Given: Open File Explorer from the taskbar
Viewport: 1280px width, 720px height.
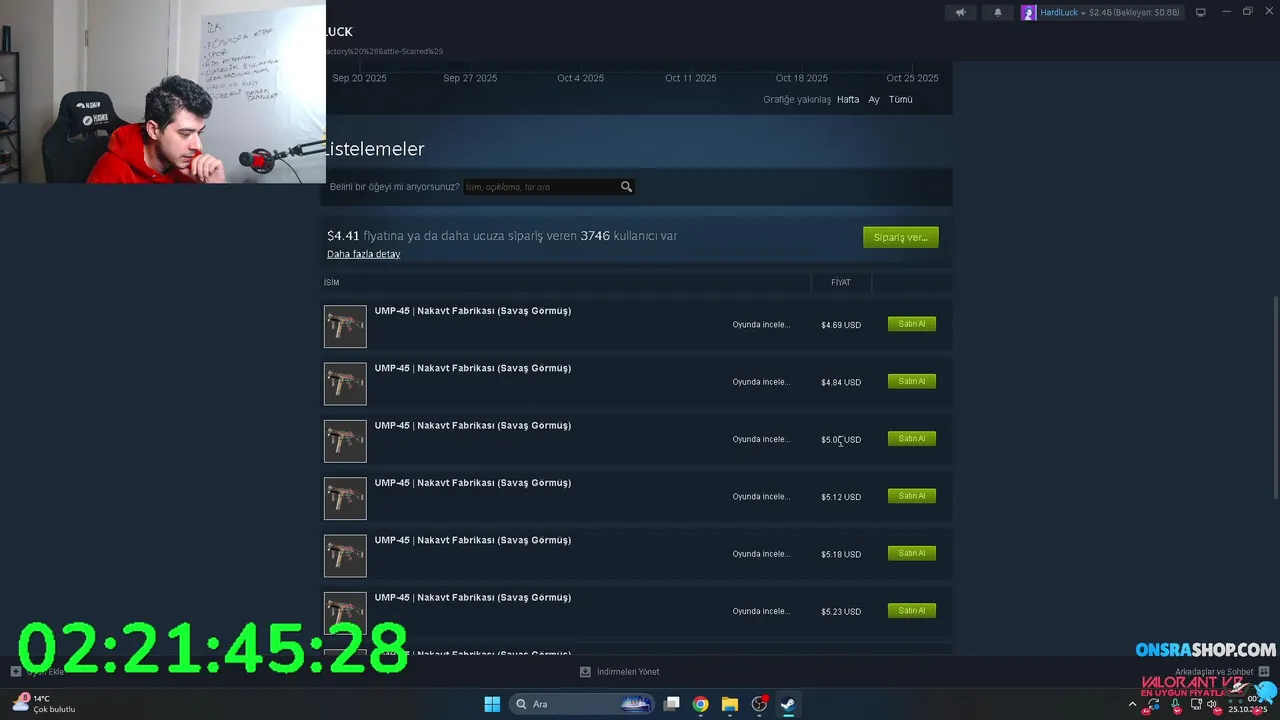Looking at the screenshot, I should pyautogui.click(x=730, y=704).
